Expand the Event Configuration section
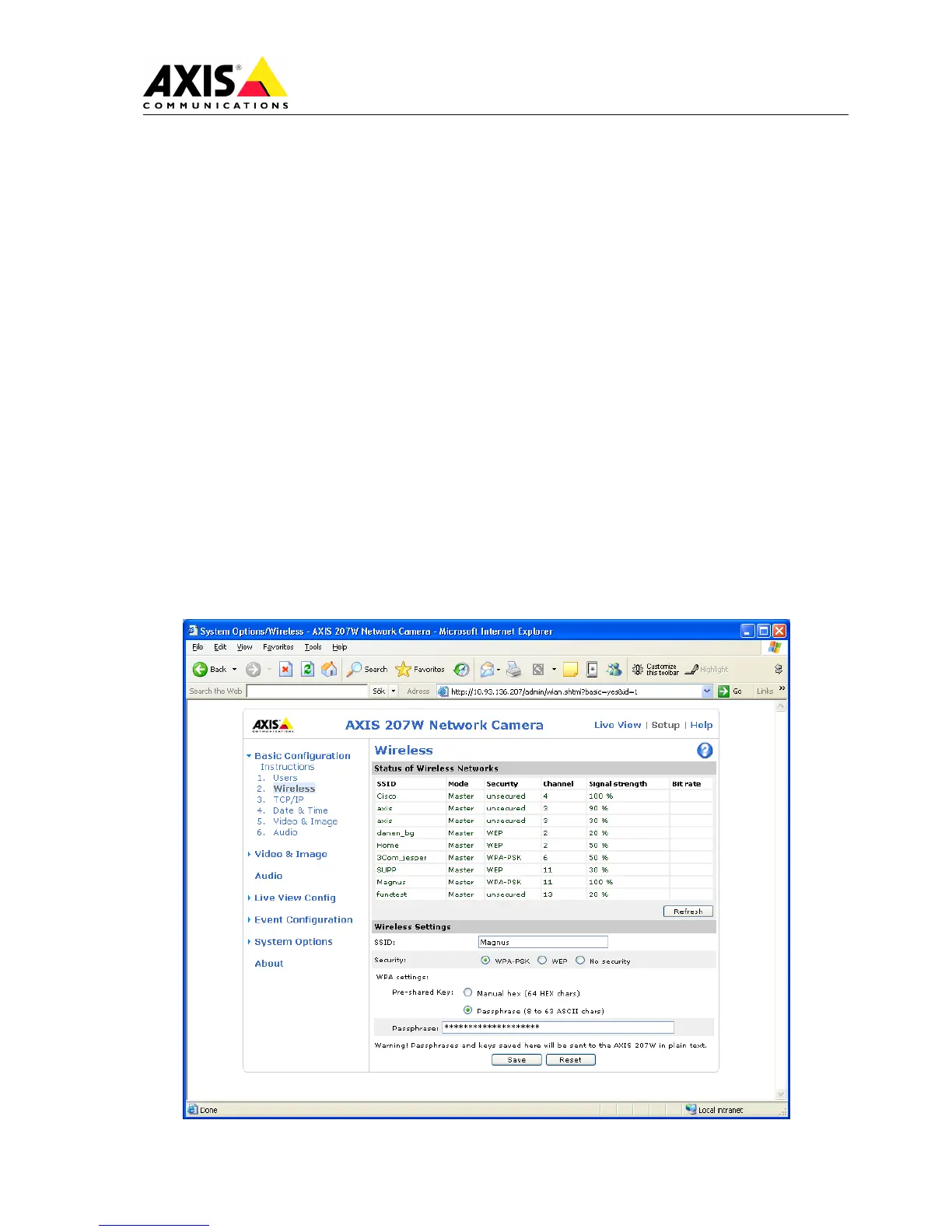Screen dimensions: 952x1232 pyautogui.click(x=249, y=919)
